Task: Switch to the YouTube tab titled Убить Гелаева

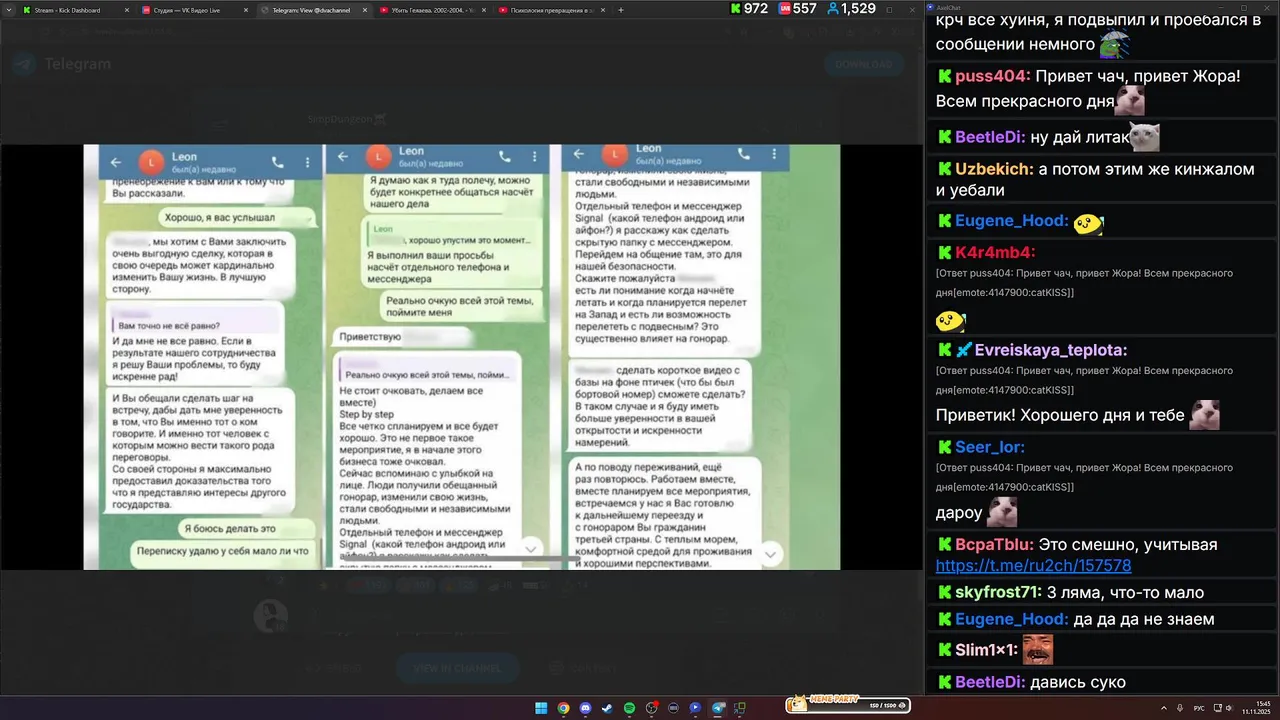Action: pos(431,10)
